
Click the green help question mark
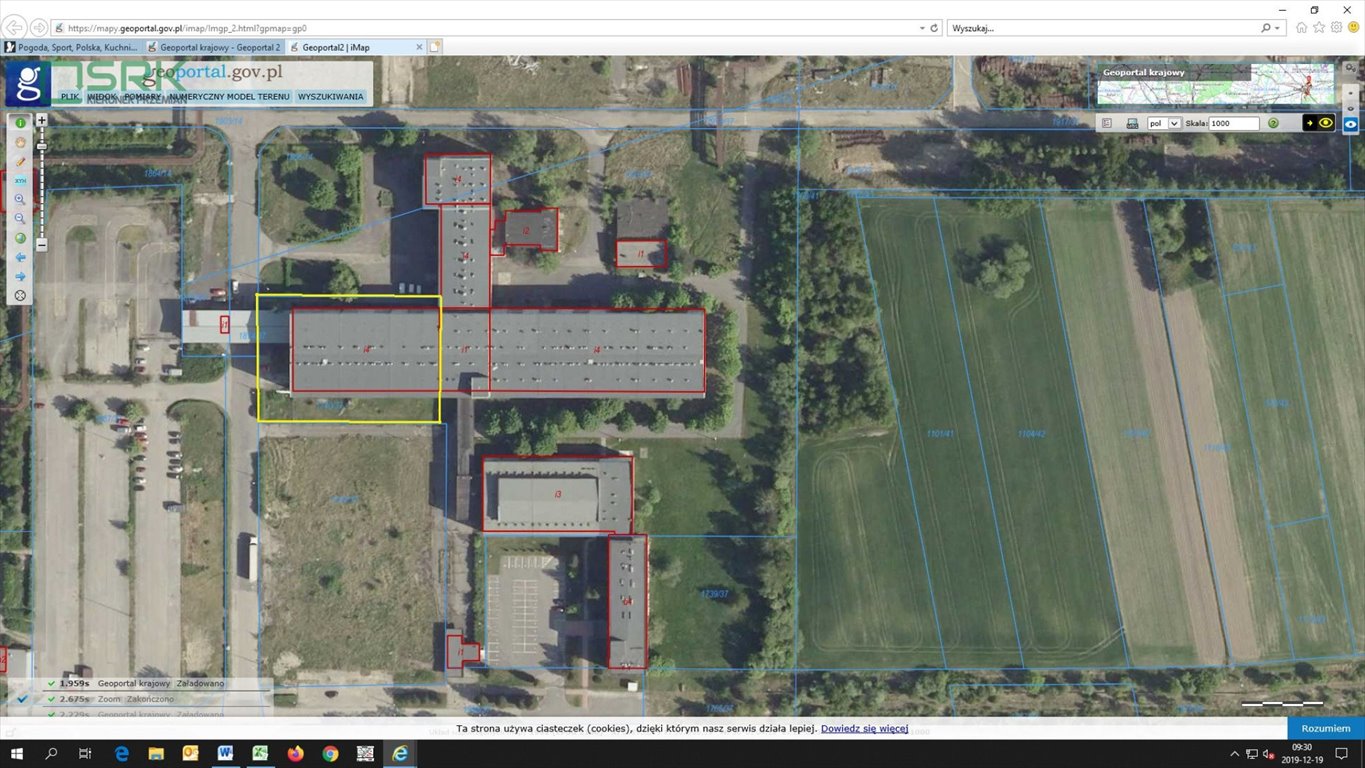(x=1273, y=123)
